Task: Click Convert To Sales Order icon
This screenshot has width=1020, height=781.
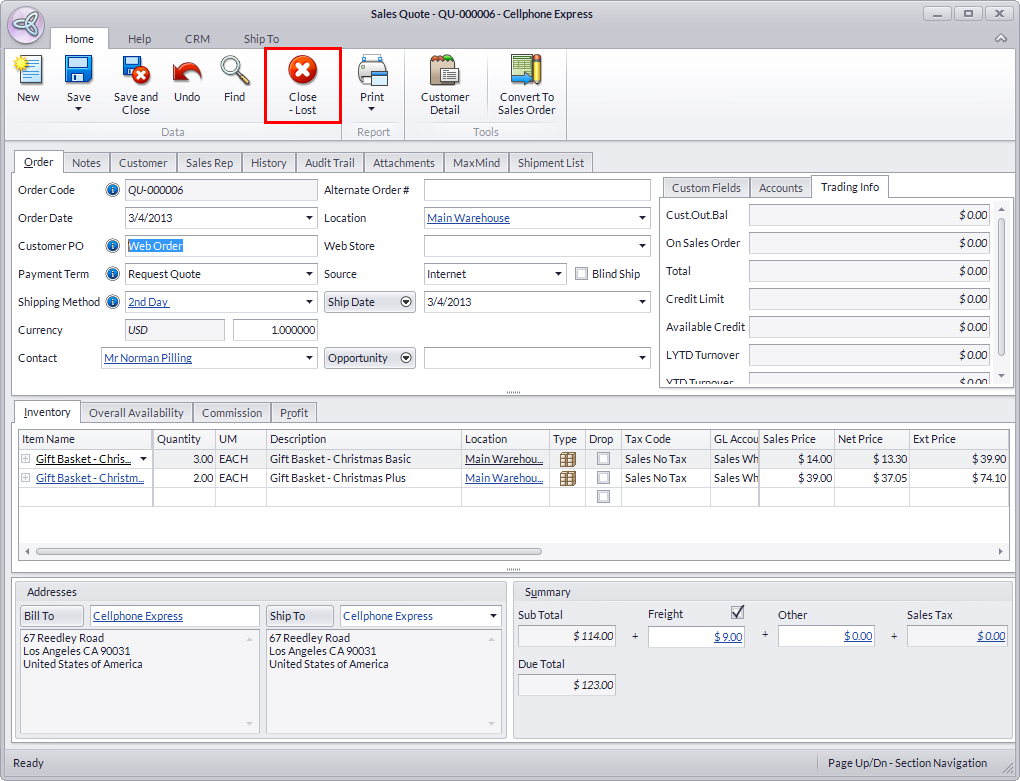Action: (x=526, y=72)
